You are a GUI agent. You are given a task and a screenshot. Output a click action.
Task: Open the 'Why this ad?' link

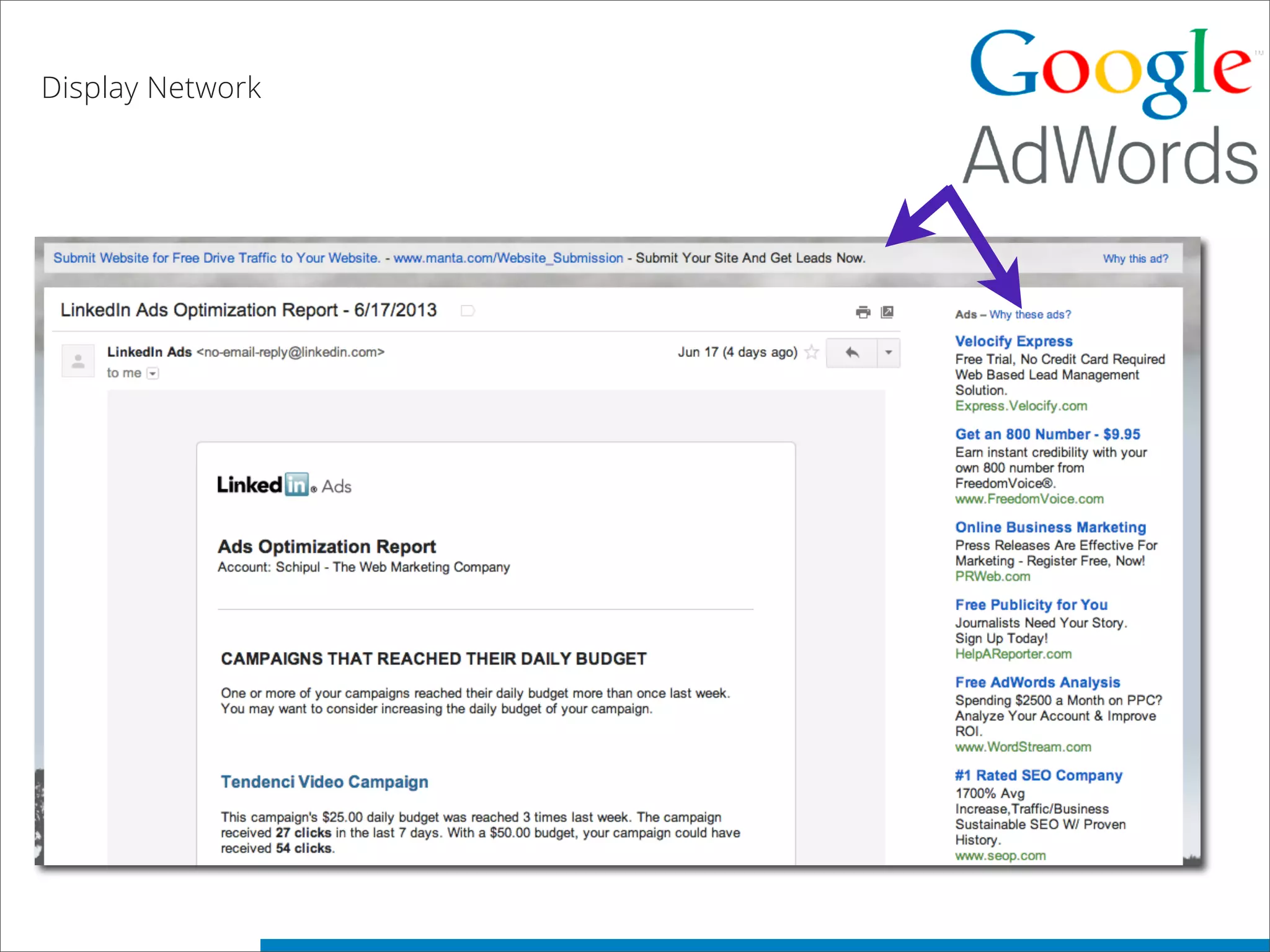pos(1135,258)
